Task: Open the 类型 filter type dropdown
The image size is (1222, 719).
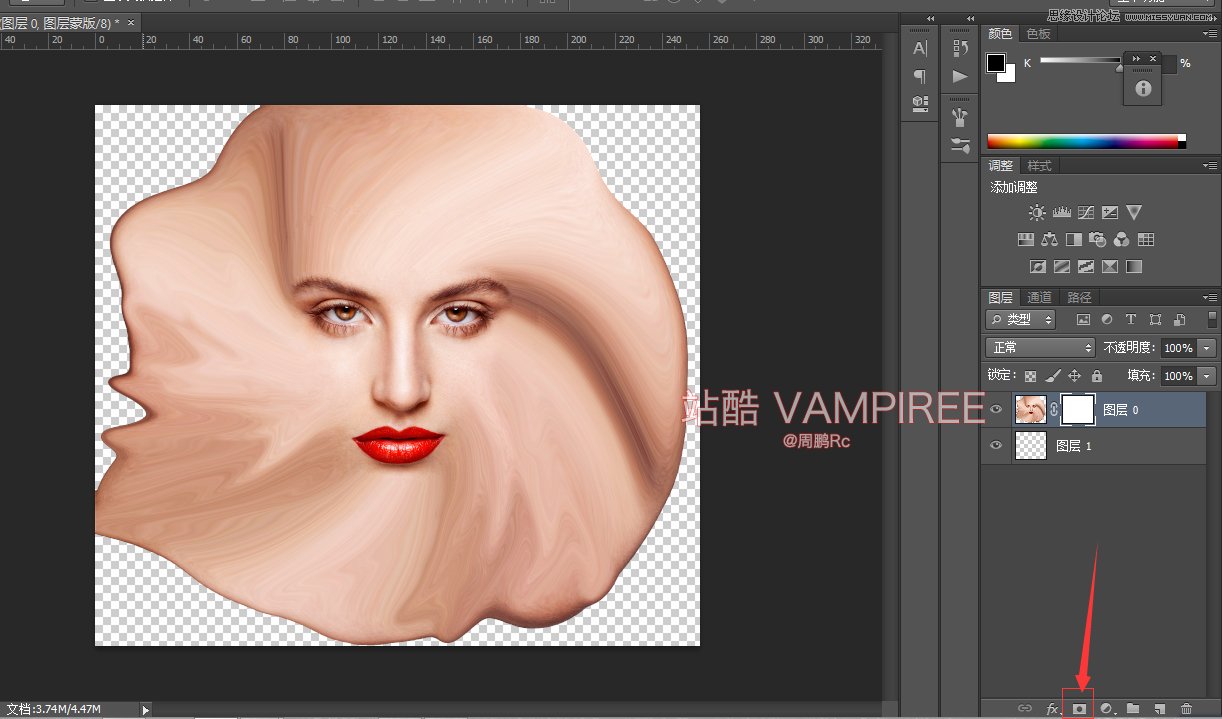Action: [1021, 320]
